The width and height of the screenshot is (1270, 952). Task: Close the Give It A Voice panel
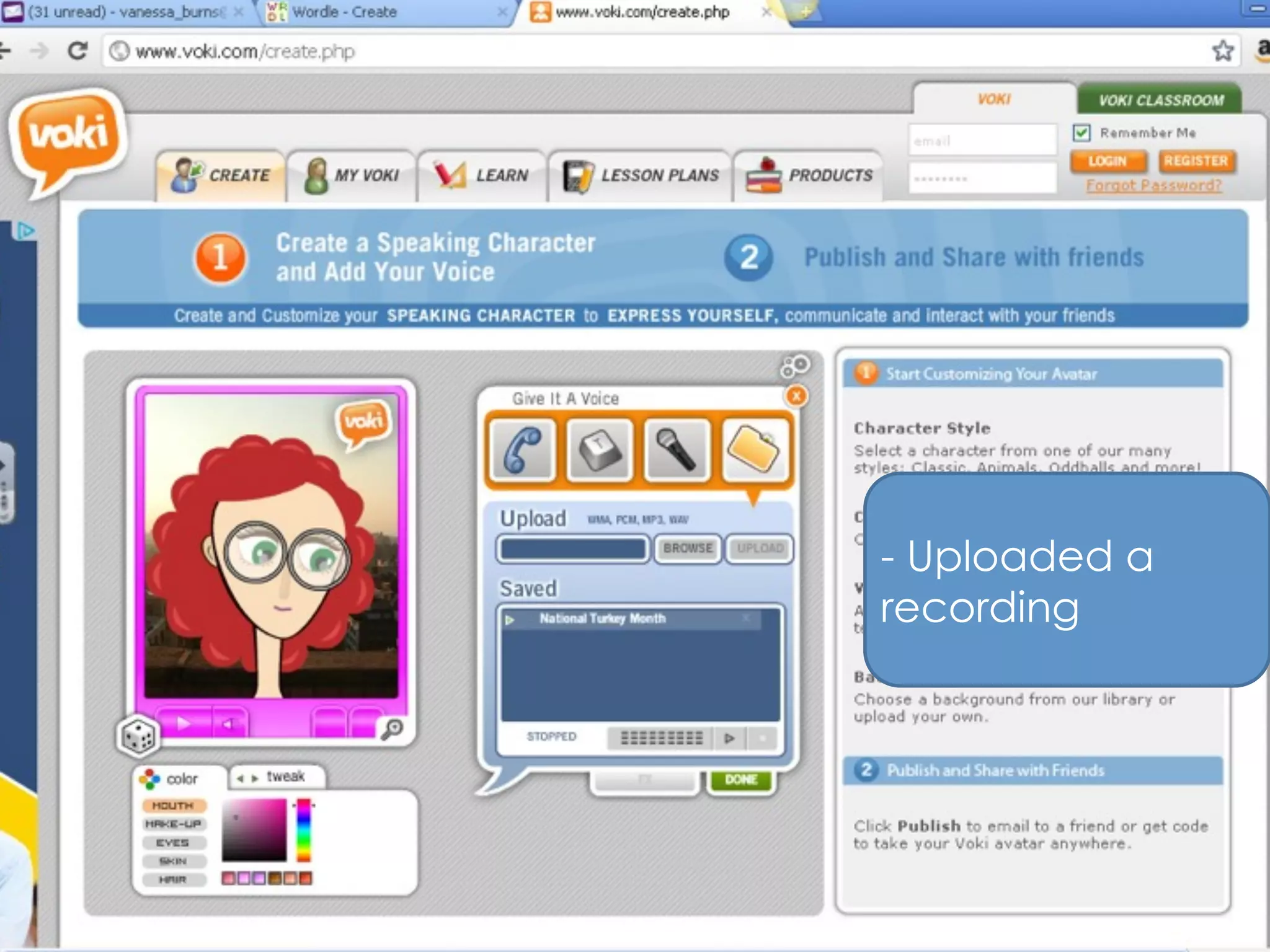796,396
